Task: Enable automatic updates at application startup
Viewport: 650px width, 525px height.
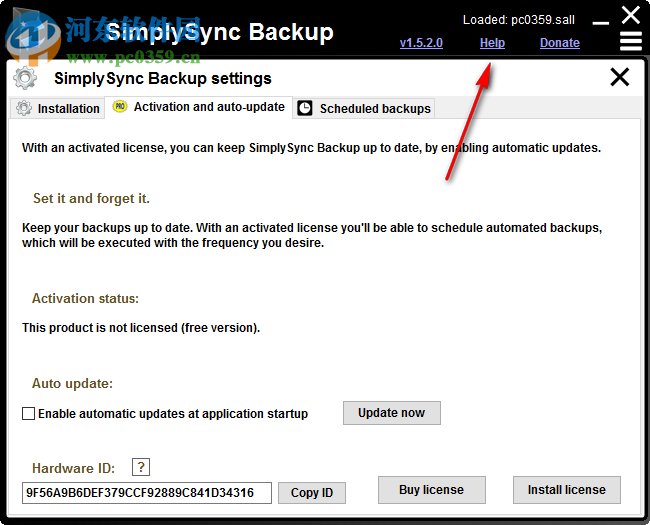Action: point(28,413)
